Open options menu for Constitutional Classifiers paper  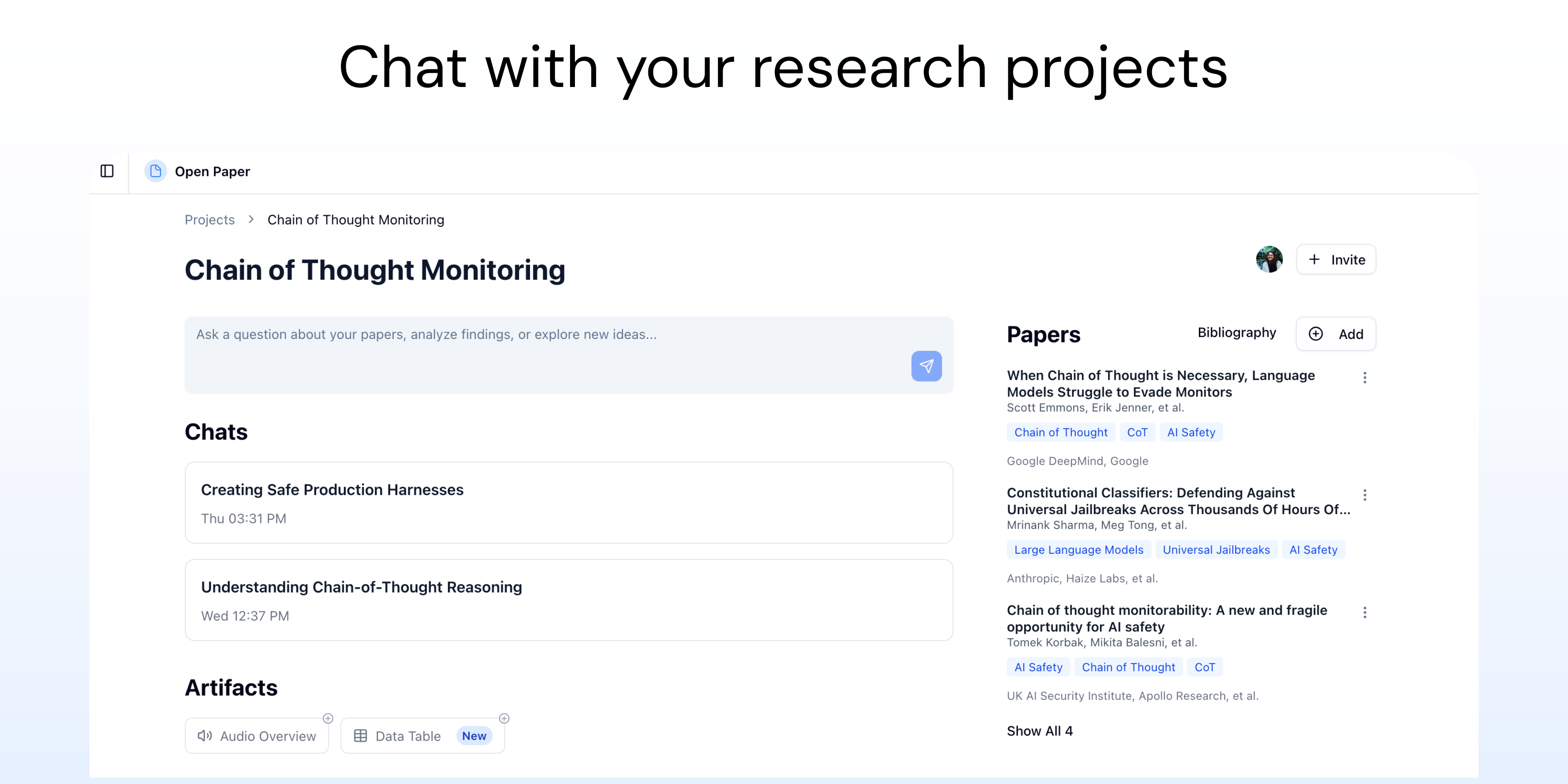(1365, 495)
